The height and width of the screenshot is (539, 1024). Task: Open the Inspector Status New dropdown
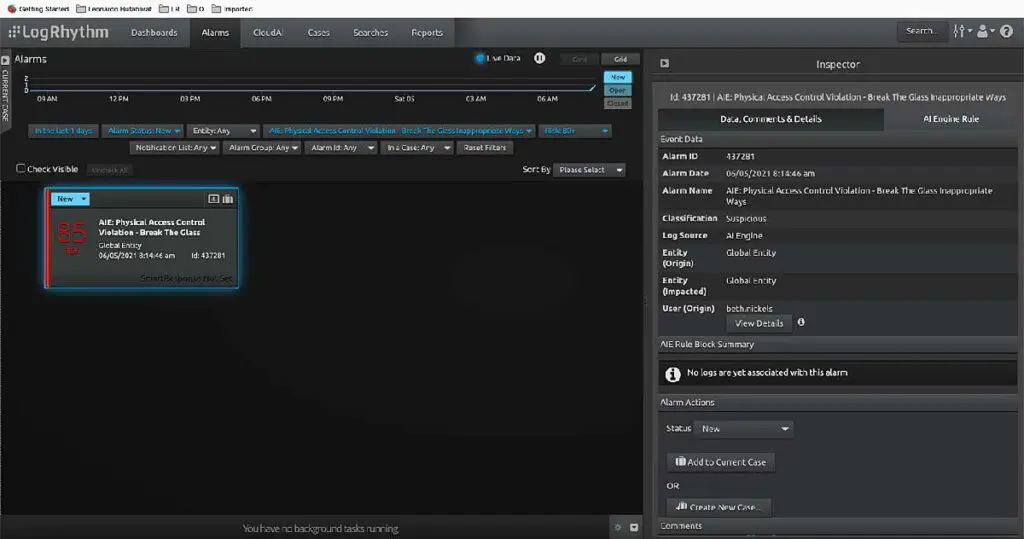(744, 429)
